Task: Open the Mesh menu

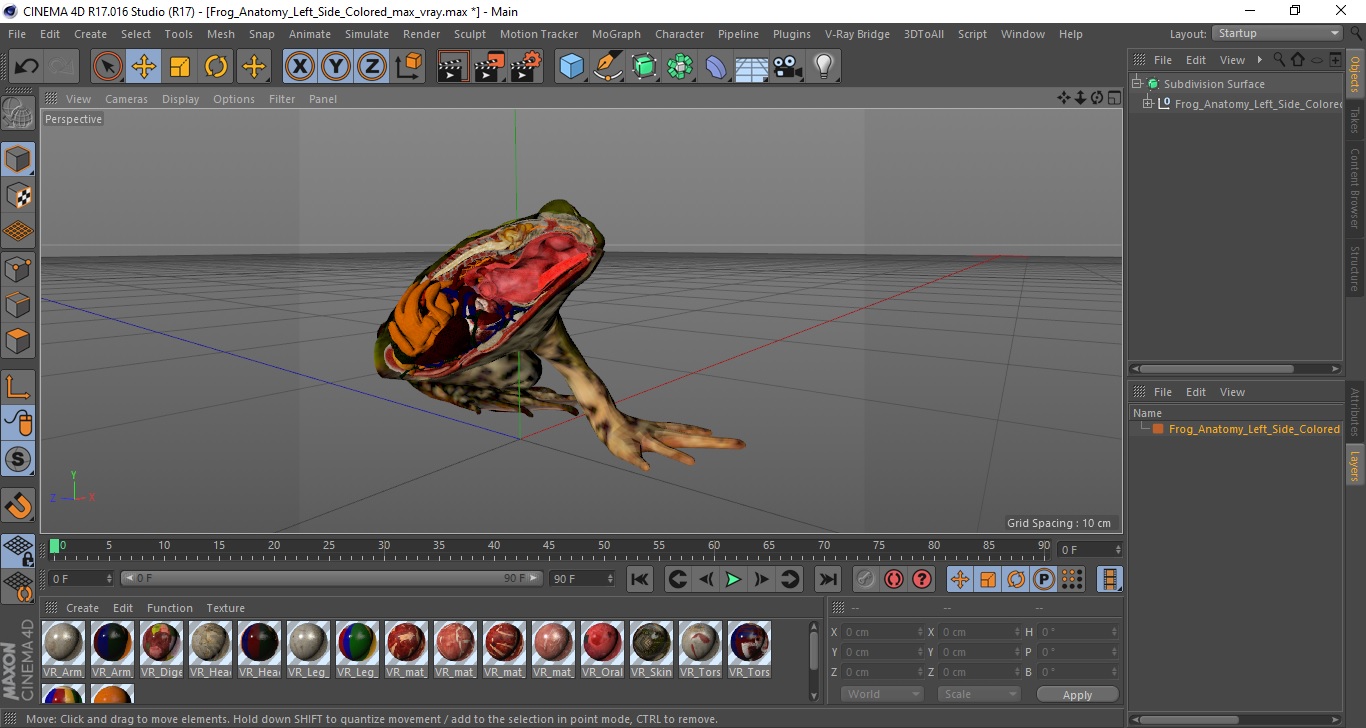Action: tap(221, 34)
